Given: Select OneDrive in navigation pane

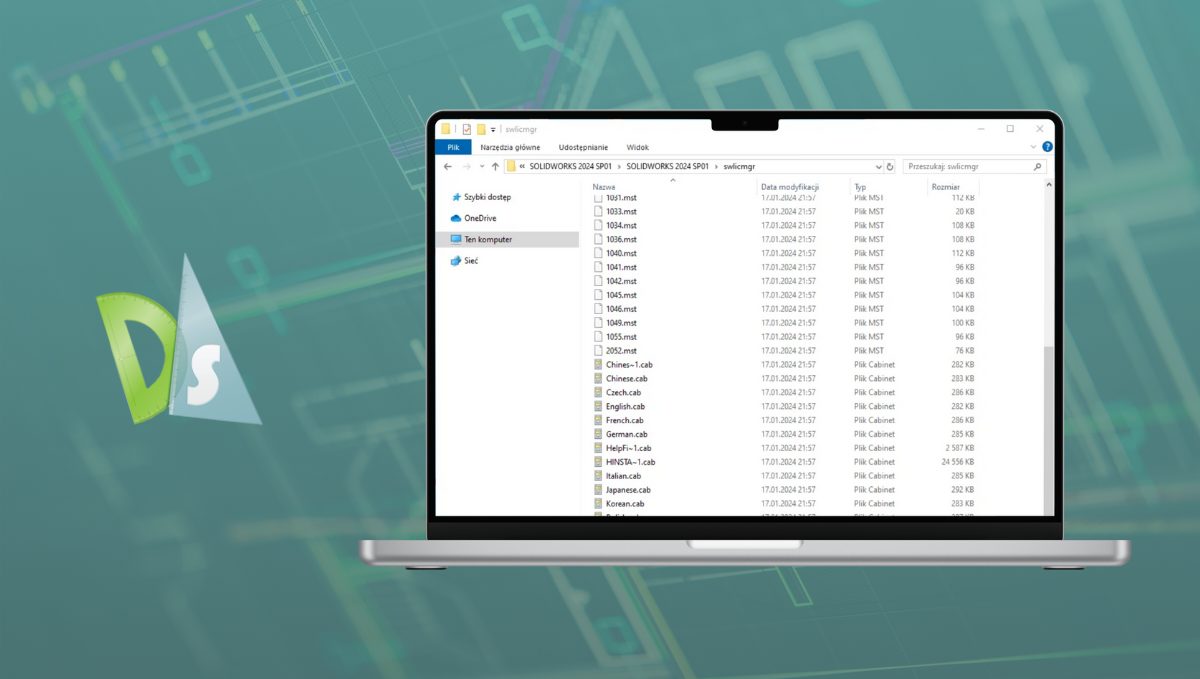Looking at the screenshot, I should pyautogui.click(x=480, y=218).
